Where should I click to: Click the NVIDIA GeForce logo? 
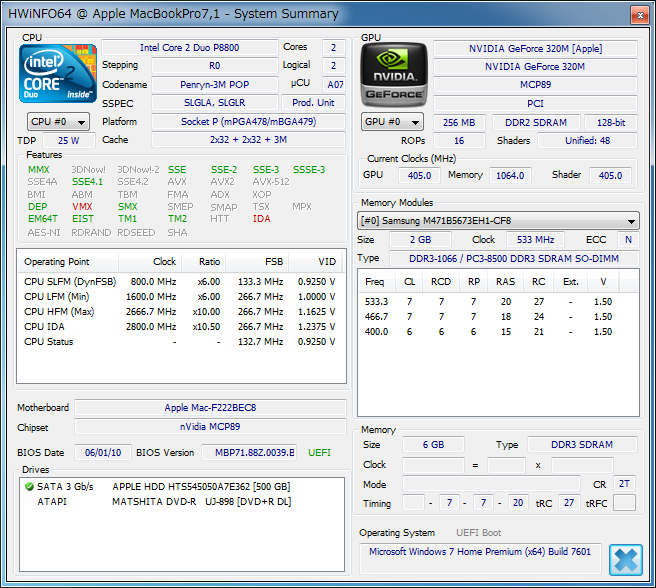coord(395,75)
